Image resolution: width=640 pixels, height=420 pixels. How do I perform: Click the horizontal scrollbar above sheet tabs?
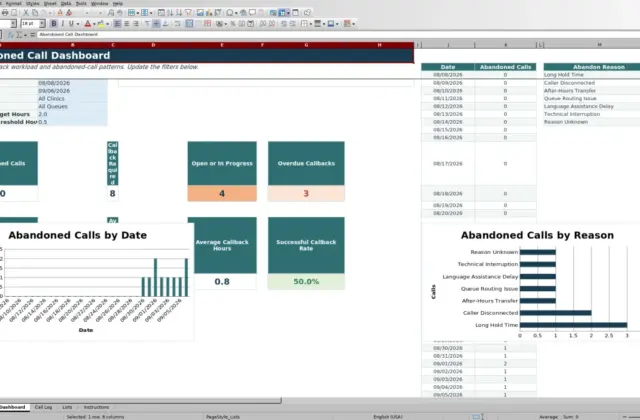click(140, 401)
